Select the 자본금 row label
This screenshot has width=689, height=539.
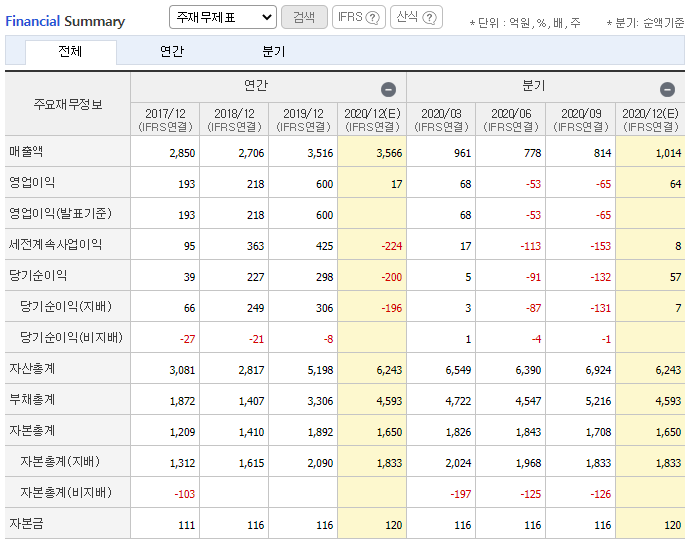tap(26, 523)
